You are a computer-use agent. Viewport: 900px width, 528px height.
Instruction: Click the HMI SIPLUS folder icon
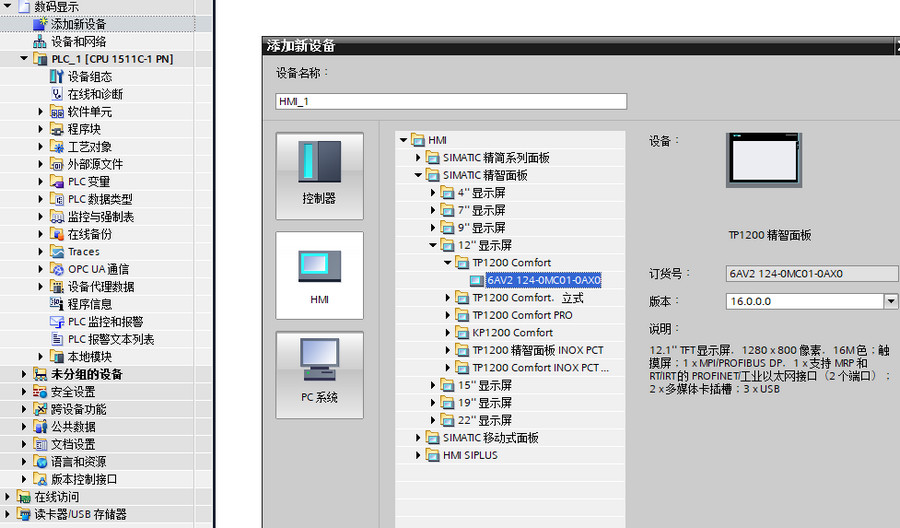pyautogui.click(x=433, y=455)
